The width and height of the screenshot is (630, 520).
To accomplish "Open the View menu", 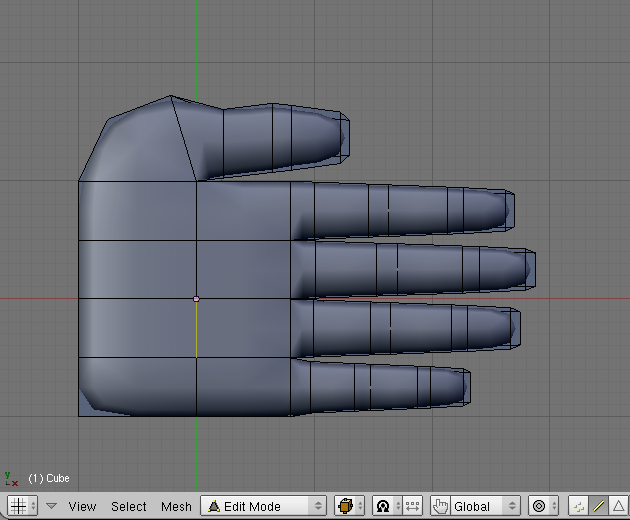I will point(82,506).
